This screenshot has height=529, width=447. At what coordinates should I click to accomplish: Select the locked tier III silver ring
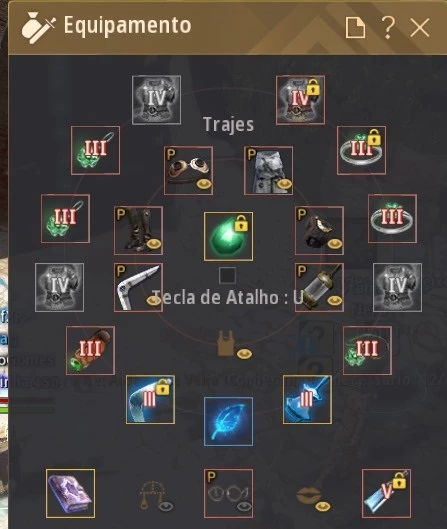pos(361,150)
